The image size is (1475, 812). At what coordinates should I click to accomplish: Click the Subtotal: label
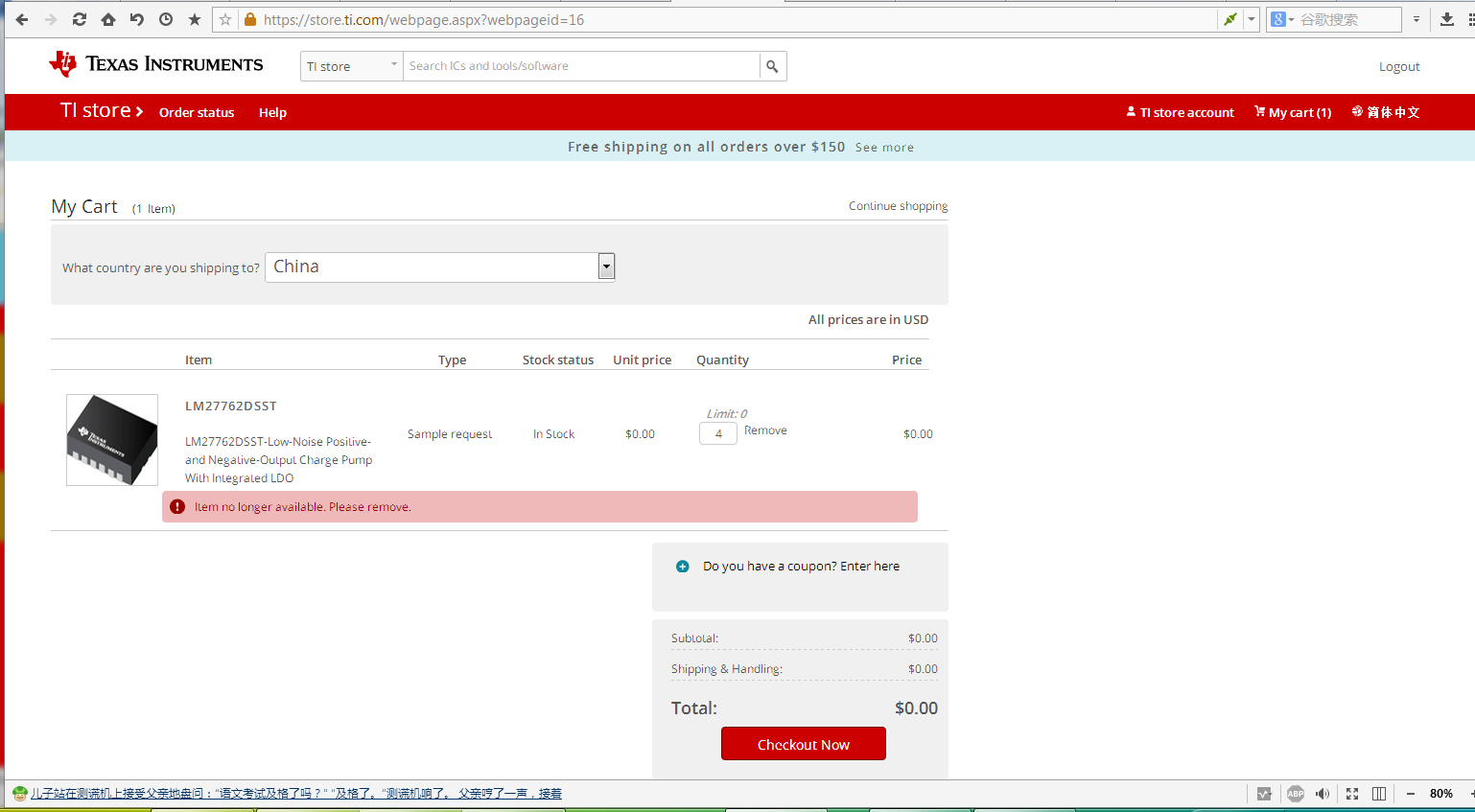694,638
